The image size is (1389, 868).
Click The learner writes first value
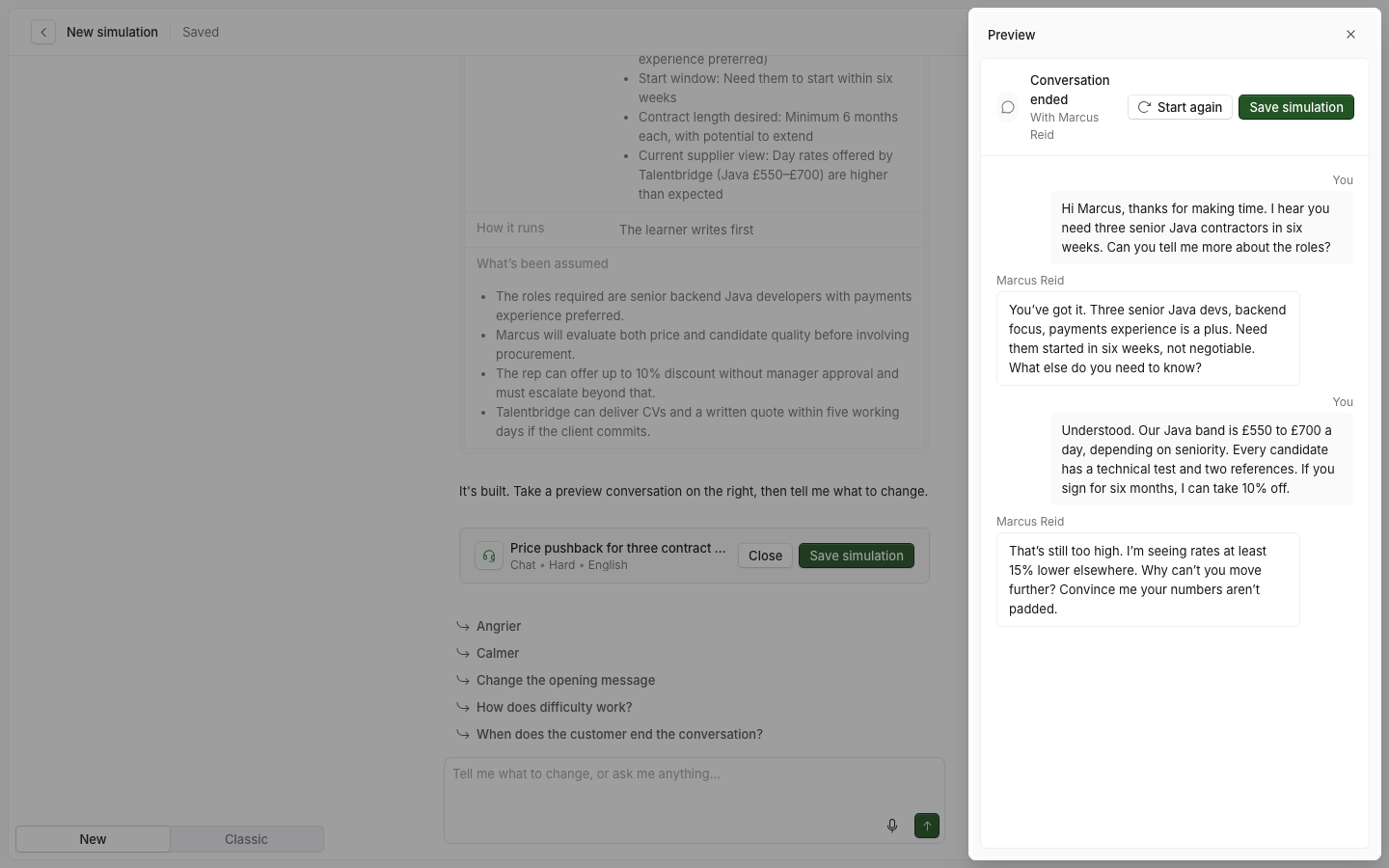(x=686, y=230)
